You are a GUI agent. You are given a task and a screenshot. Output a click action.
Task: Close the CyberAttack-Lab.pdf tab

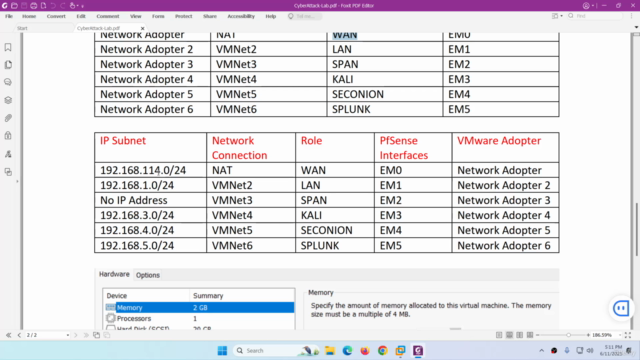(142, 28)
